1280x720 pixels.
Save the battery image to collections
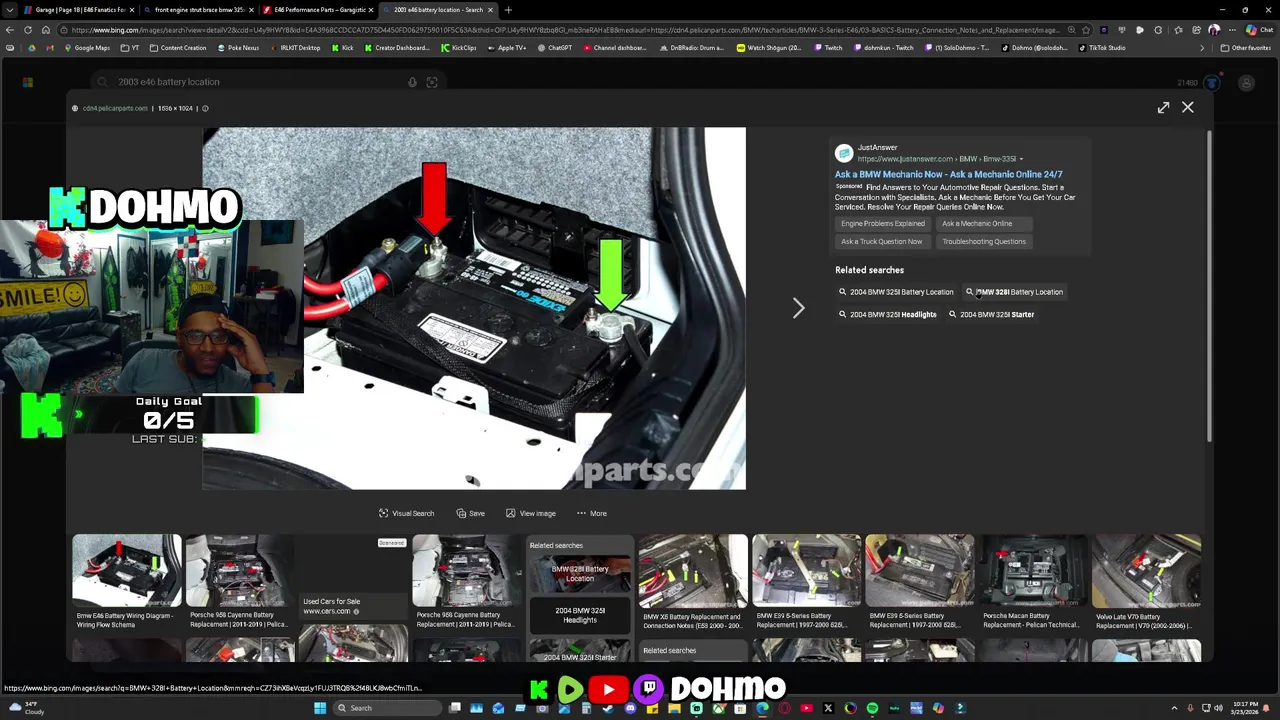470,513
